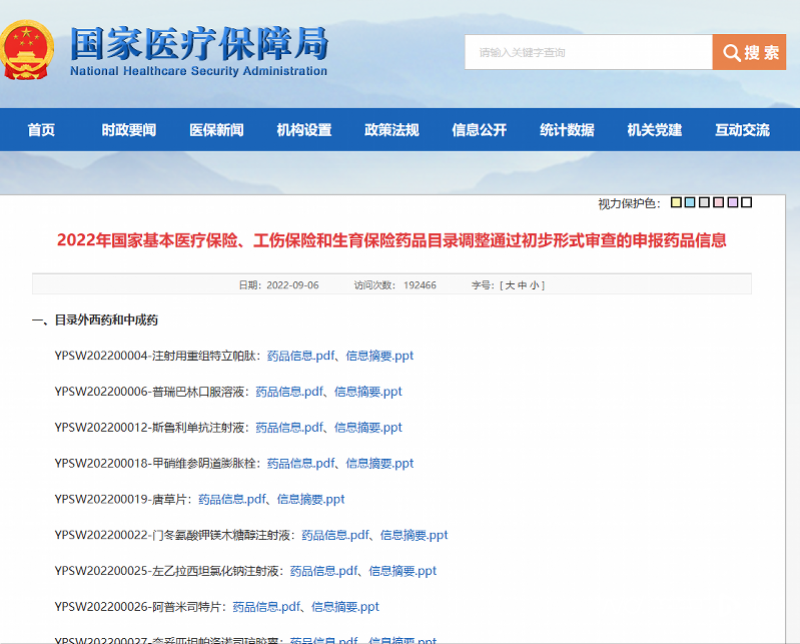Viewport: 800px width, 644px height.
Task: Set font size to 小 (small)
Action: pos(536,285)
